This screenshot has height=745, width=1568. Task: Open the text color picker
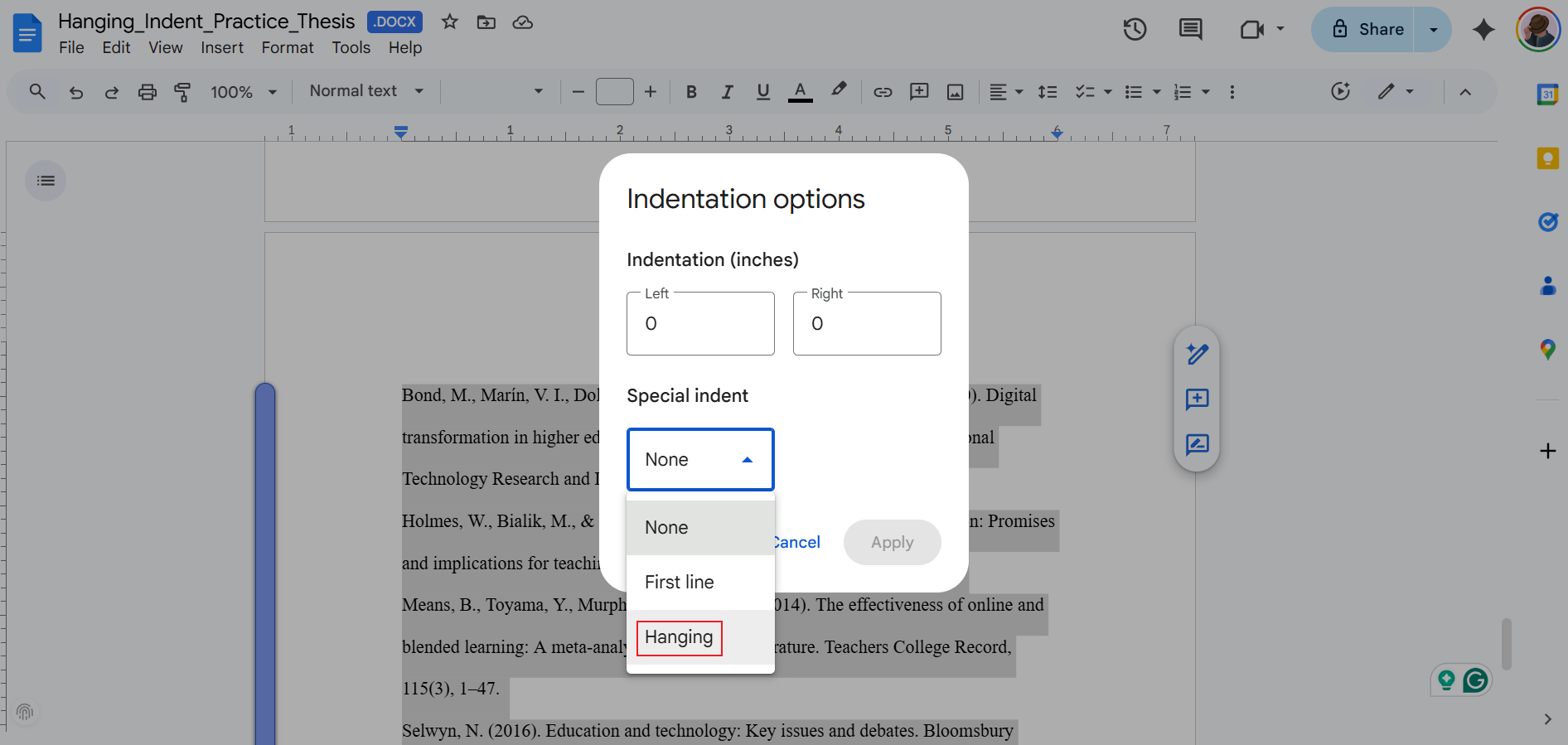[x=800, y=92]
